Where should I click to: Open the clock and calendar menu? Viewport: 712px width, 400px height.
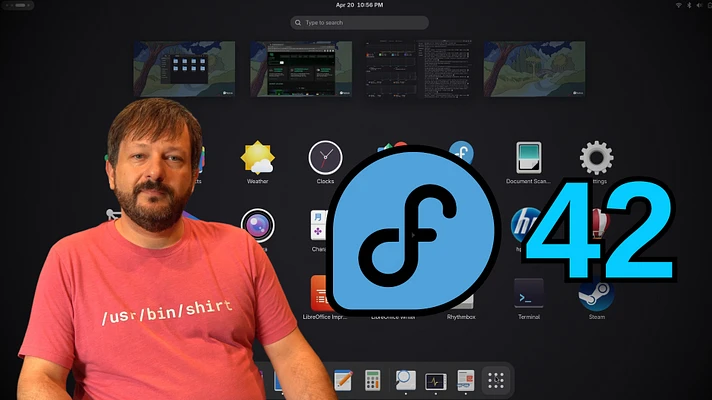pos(359,5)
